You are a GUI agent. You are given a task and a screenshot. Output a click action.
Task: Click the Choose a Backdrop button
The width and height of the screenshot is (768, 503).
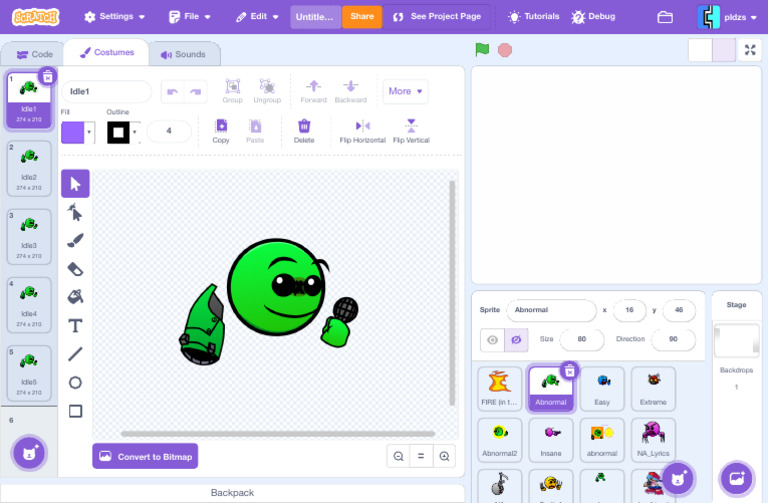[x=736, y=479]
